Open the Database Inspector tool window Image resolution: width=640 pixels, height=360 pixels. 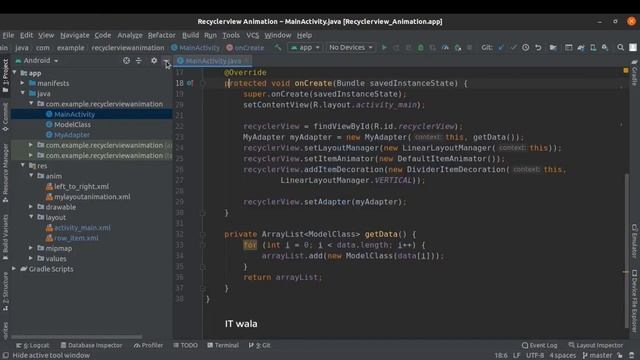91,345
